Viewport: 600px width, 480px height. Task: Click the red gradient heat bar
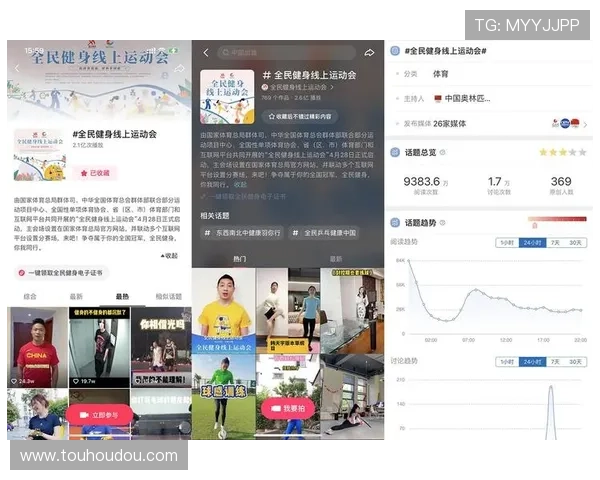click(557, 219)
